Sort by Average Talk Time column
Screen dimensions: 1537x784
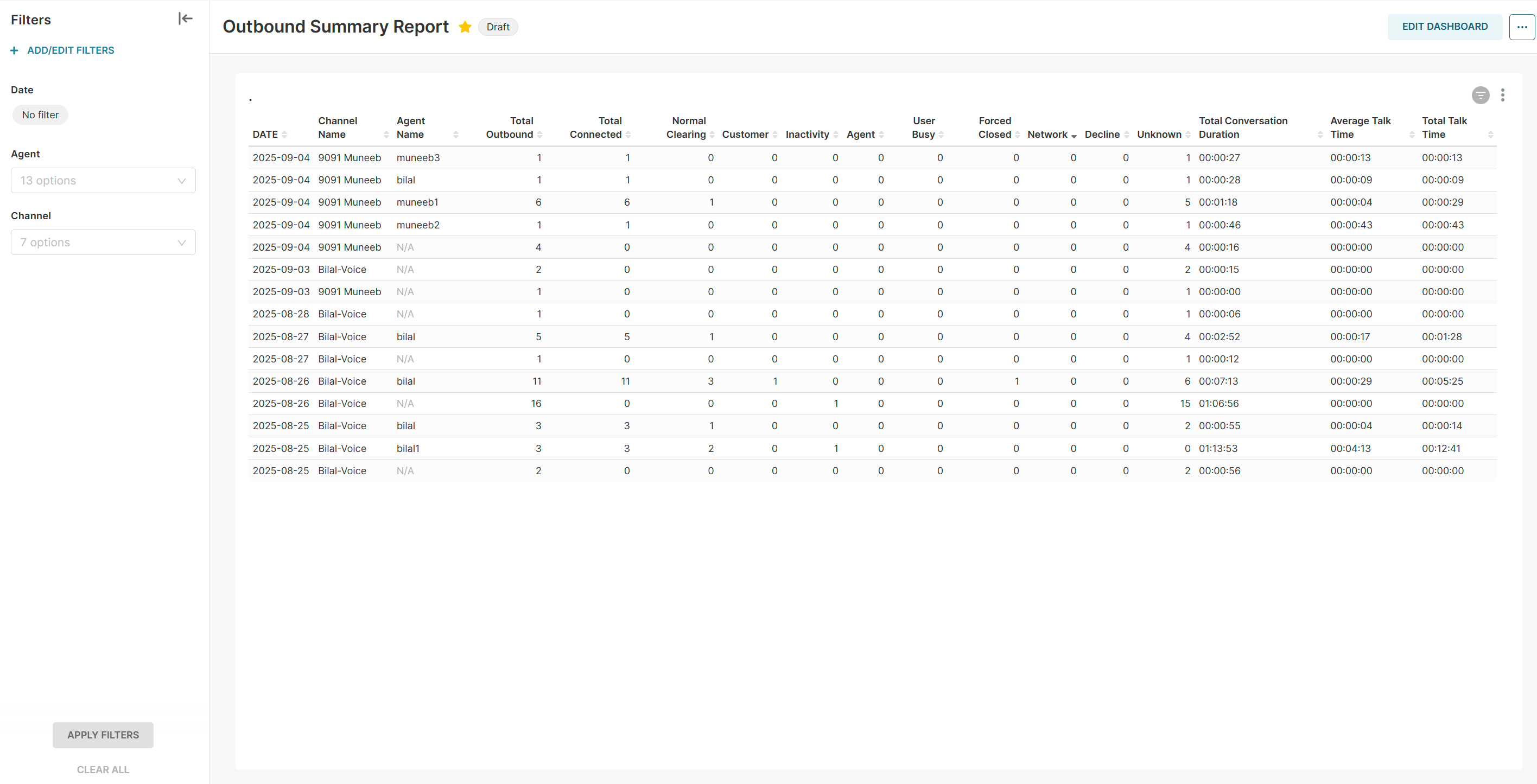click(x=1411, y=135)
